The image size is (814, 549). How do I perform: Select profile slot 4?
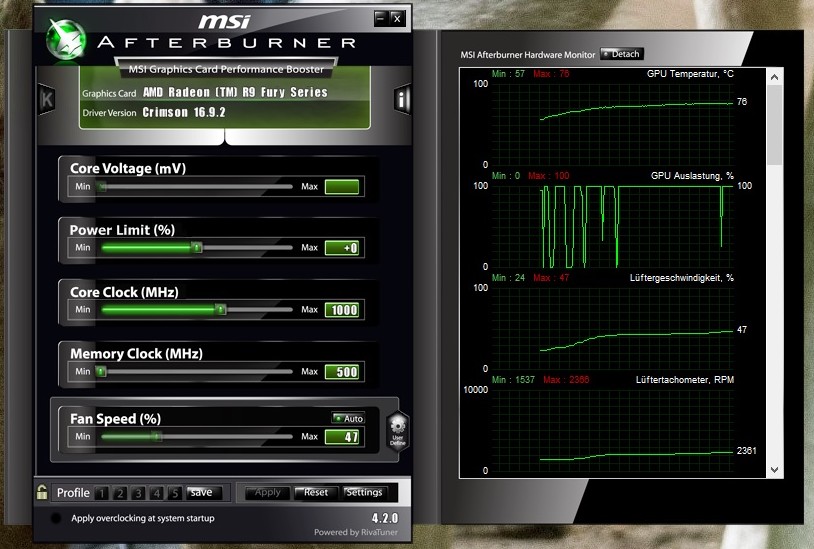(x=156, y=493)
